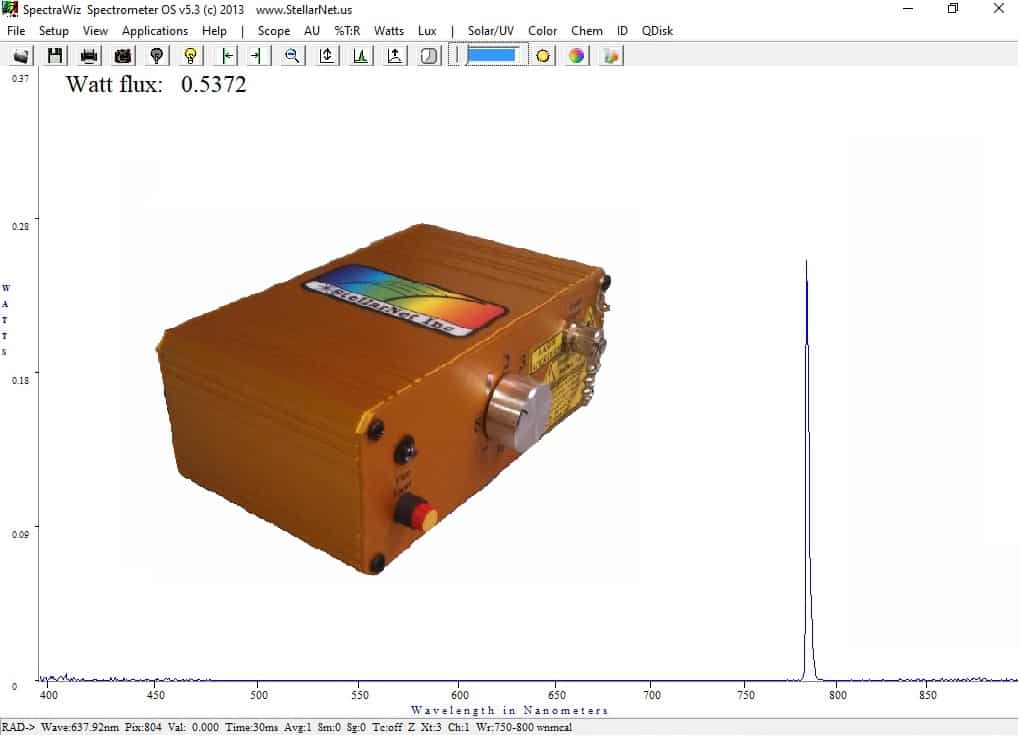Click the laser peak near 785 nm

[808, 469]
